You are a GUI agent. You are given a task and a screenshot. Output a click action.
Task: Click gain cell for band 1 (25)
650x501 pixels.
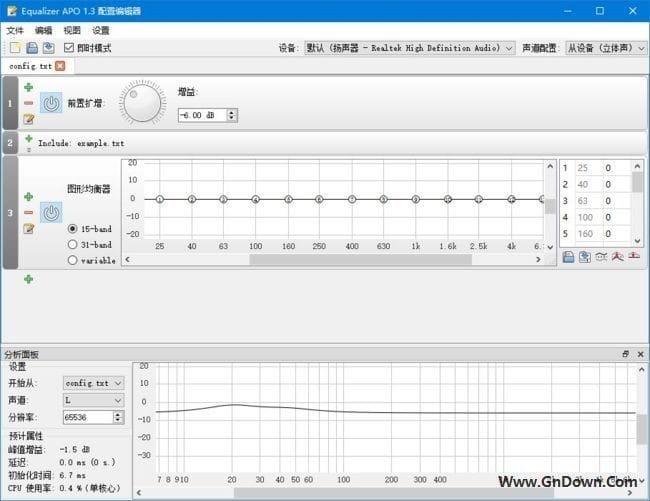[x=616, y=168]
